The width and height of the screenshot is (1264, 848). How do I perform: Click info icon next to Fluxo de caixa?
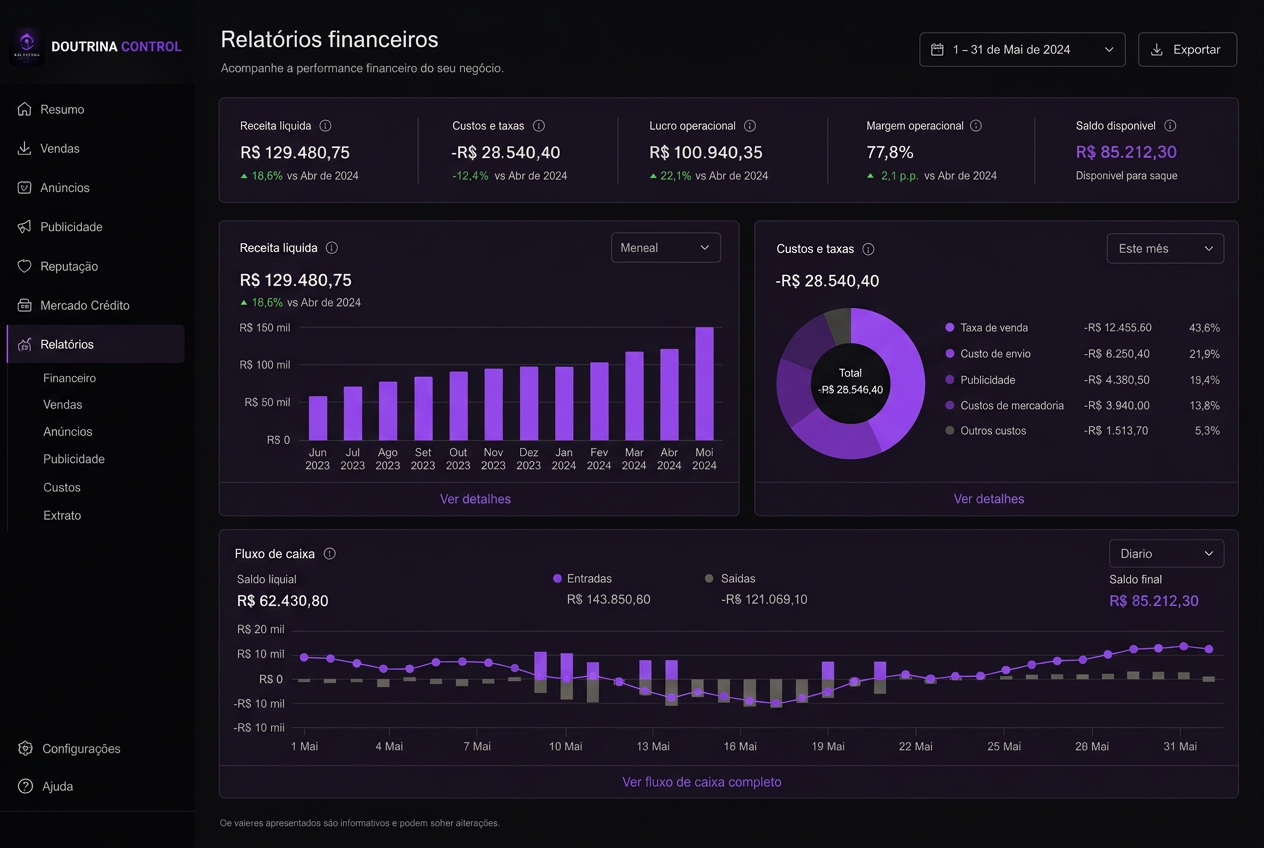[x=329, y=554]
